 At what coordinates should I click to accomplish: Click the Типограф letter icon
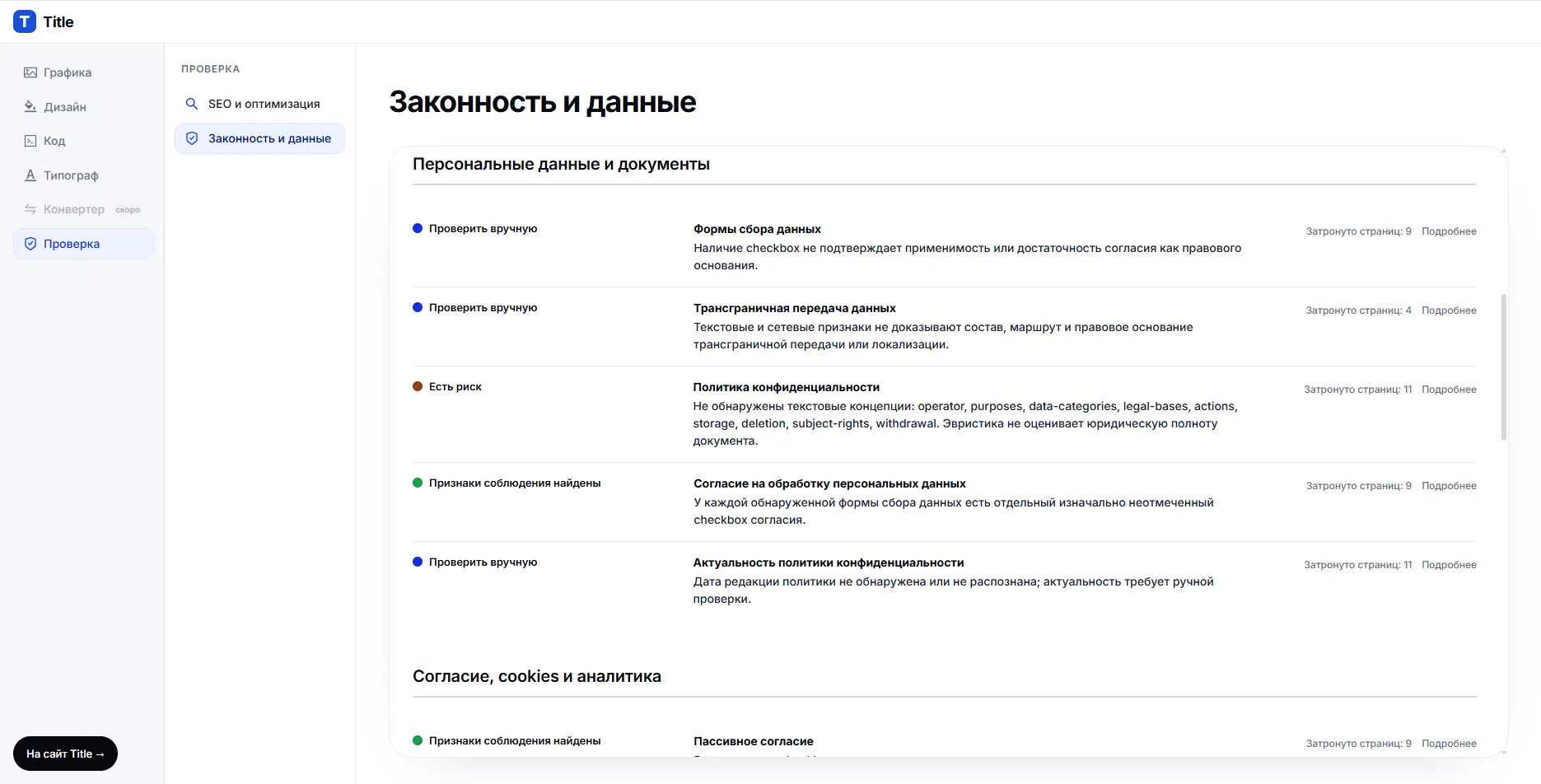(x=30, y=175)
